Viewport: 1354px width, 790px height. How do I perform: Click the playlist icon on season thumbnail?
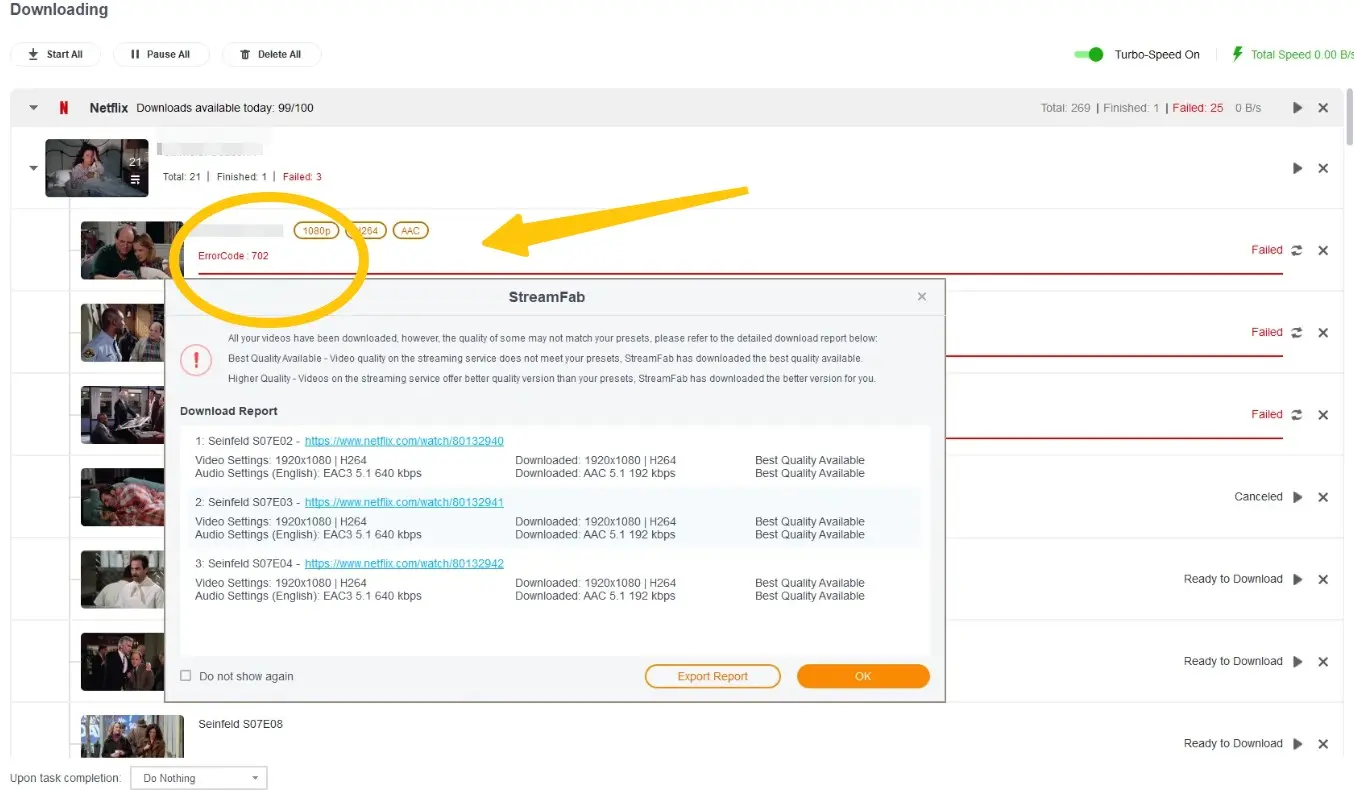click(135, 180)
